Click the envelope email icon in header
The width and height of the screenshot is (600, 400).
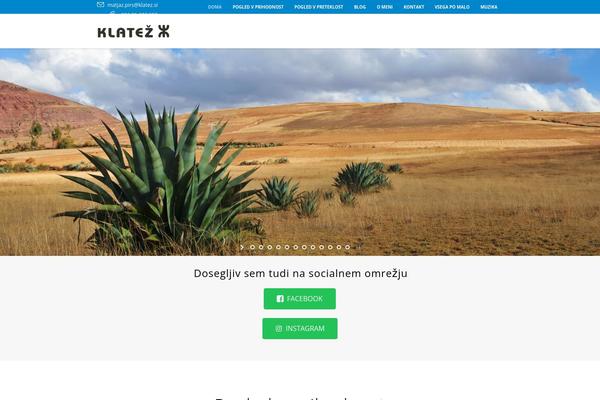[x=100, y=5]
